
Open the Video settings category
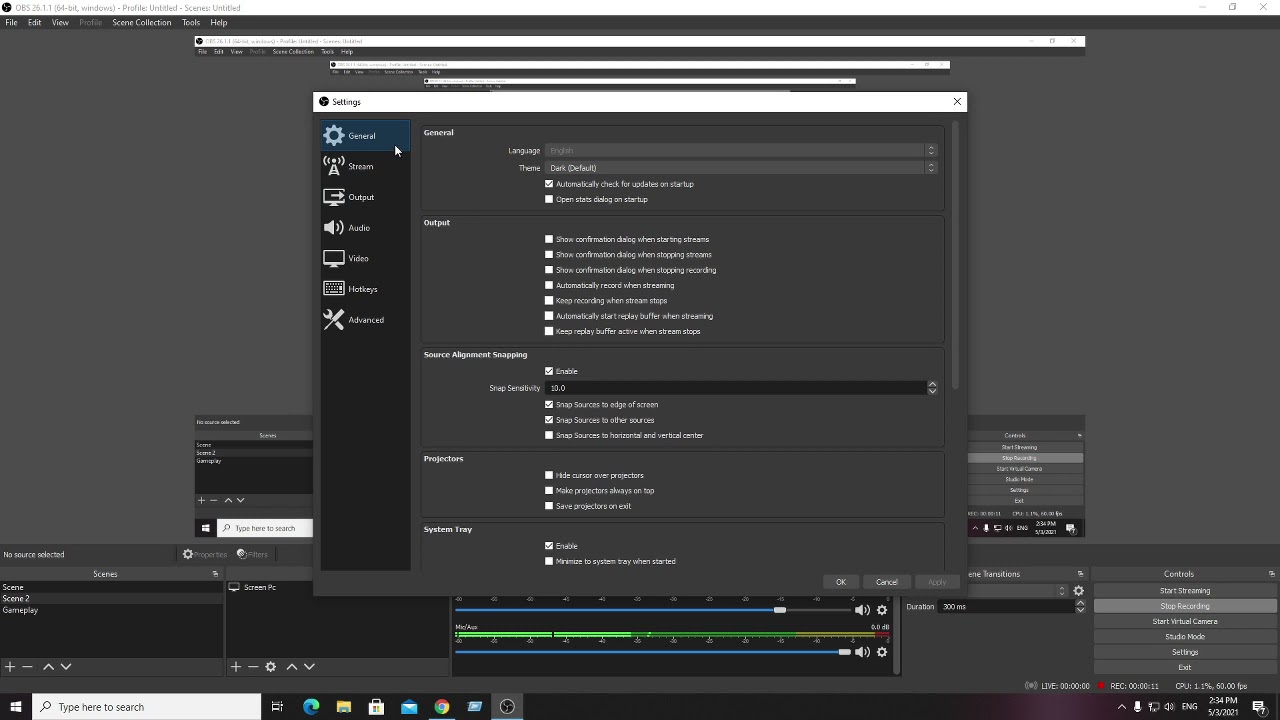pyautogui.click(x=365, y=258)
